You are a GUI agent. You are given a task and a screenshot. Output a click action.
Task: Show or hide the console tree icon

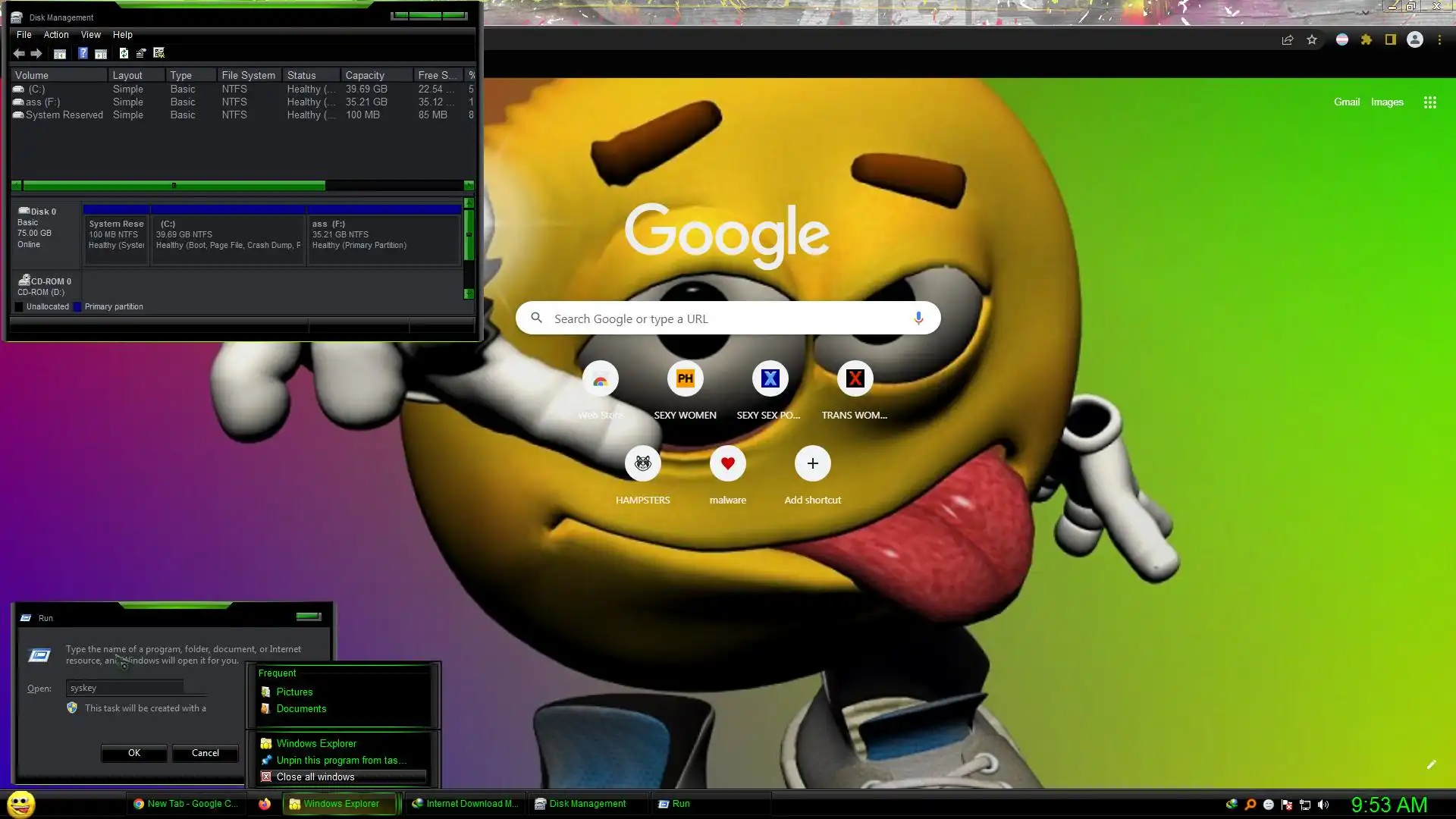click(60, 53)
